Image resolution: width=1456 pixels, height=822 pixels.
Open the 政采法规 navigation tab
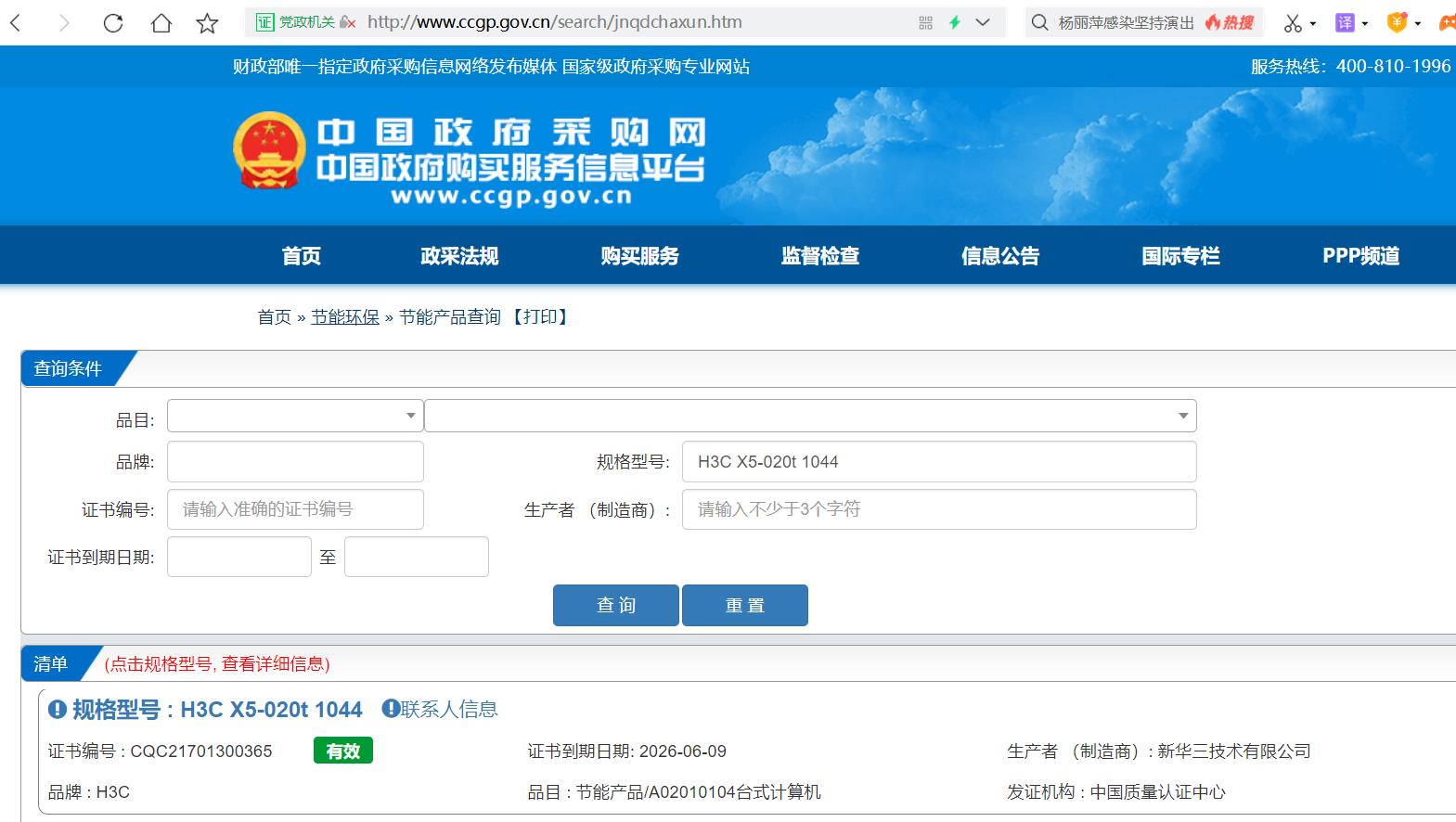click(x=459, y=256)
